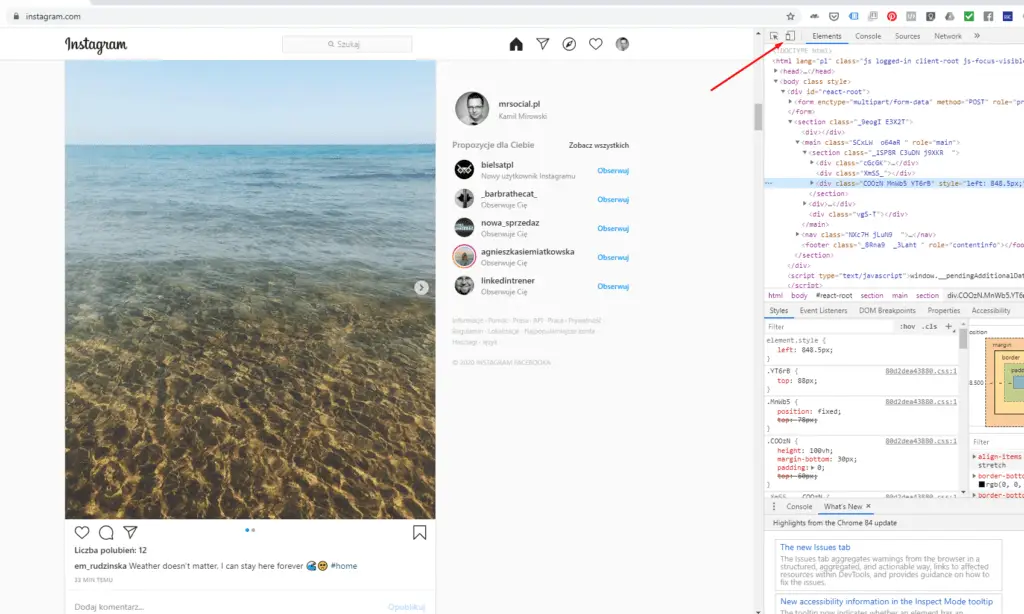The image size is (1024, 614).
Task: Toggle the .cls class editor
Action: [x=929, y=326]
